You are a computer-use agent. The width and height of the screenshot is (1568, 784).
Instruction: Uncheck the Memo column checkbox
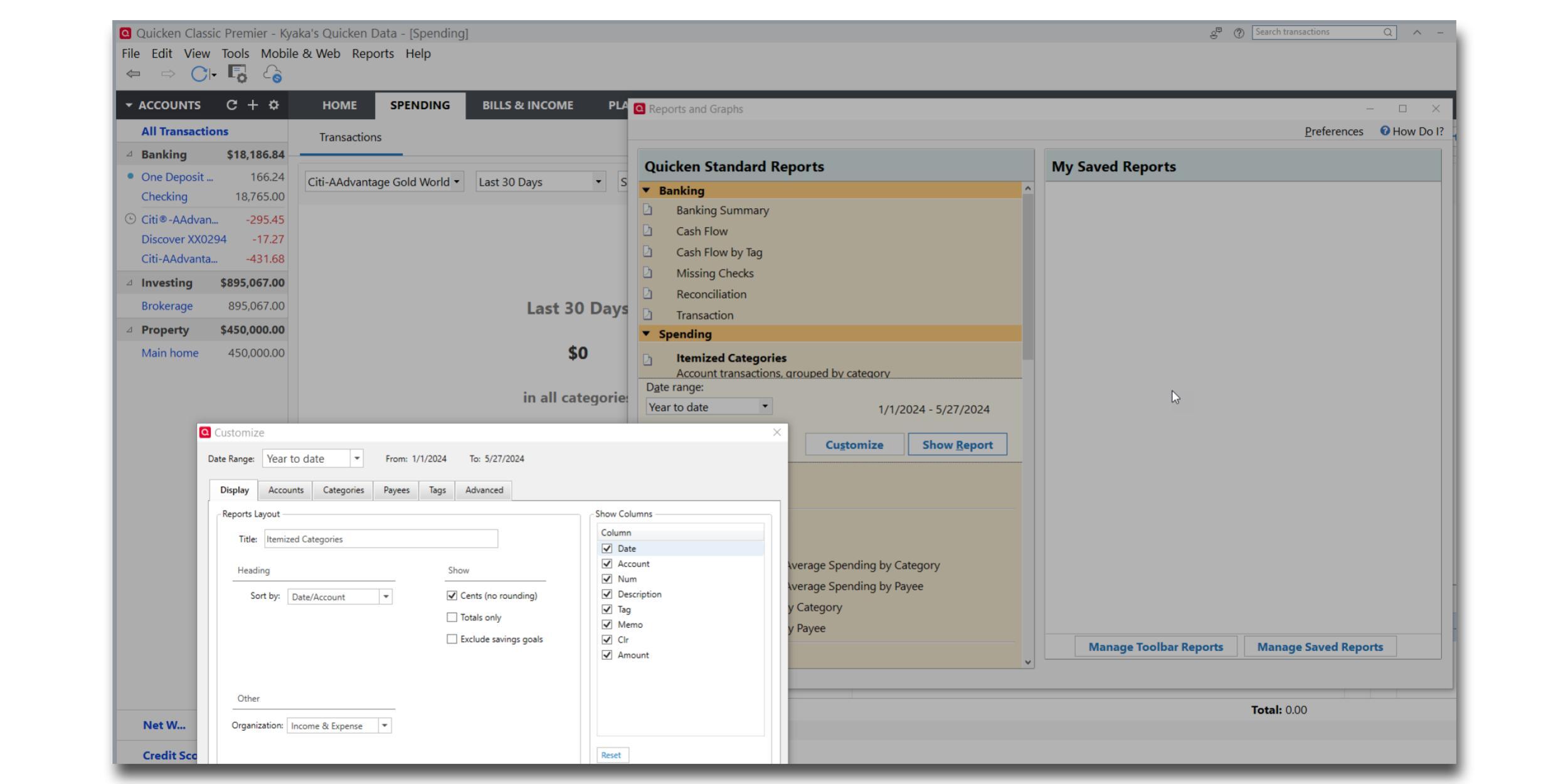(607, 624)
